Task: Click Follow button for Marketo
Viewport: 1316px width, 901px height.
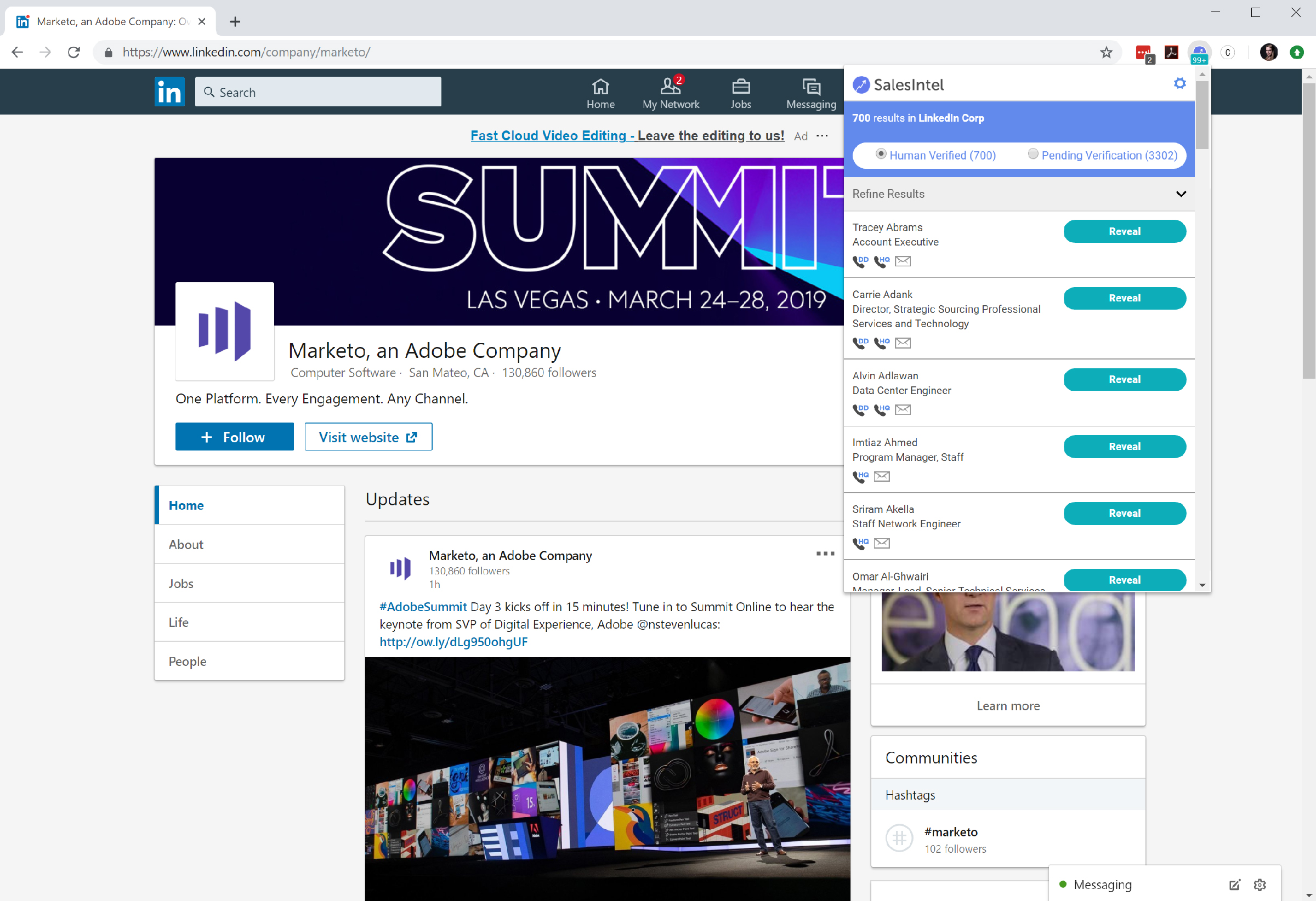Action: click(234, 437)
